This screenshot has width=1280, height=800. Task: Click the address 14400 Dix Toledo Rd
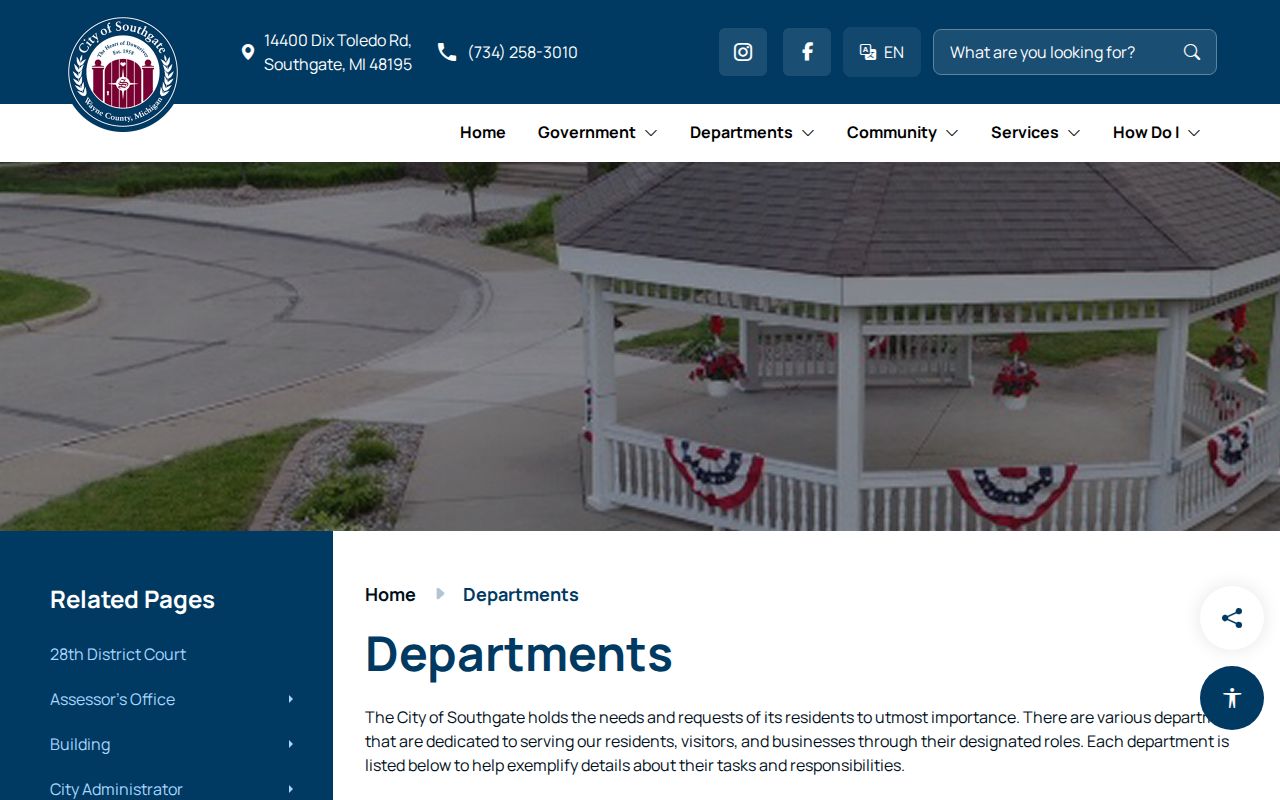tap(338, 52)
